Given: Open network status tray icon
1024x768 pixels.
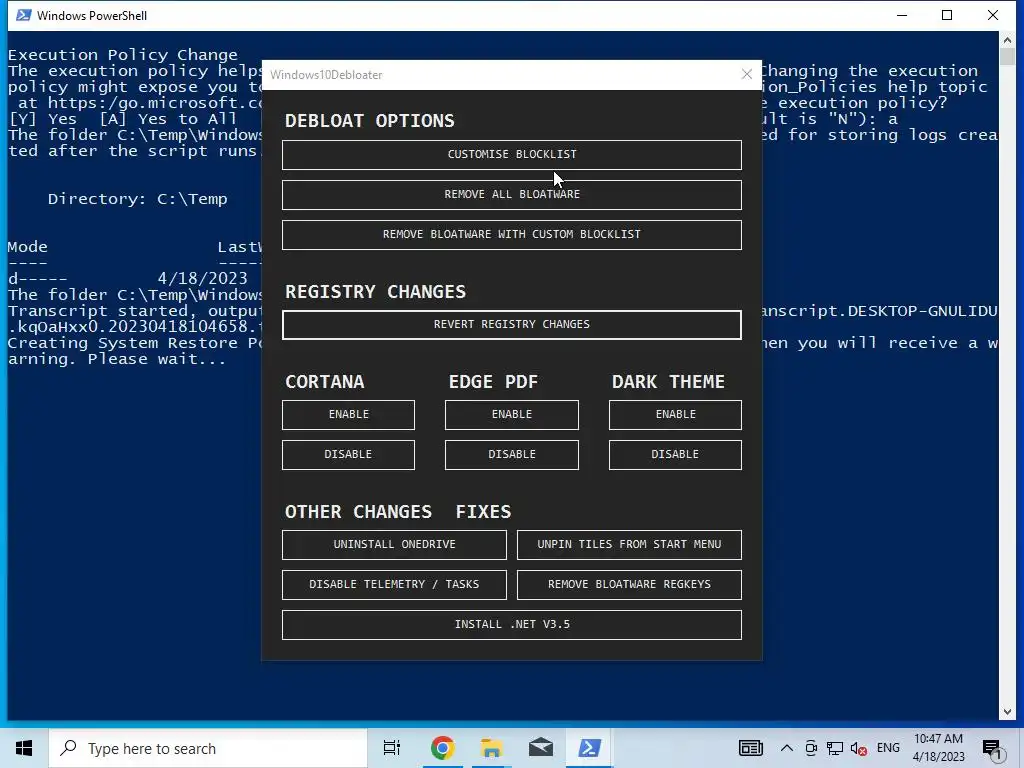Looking at the screenshot, I should coord(835,748).
